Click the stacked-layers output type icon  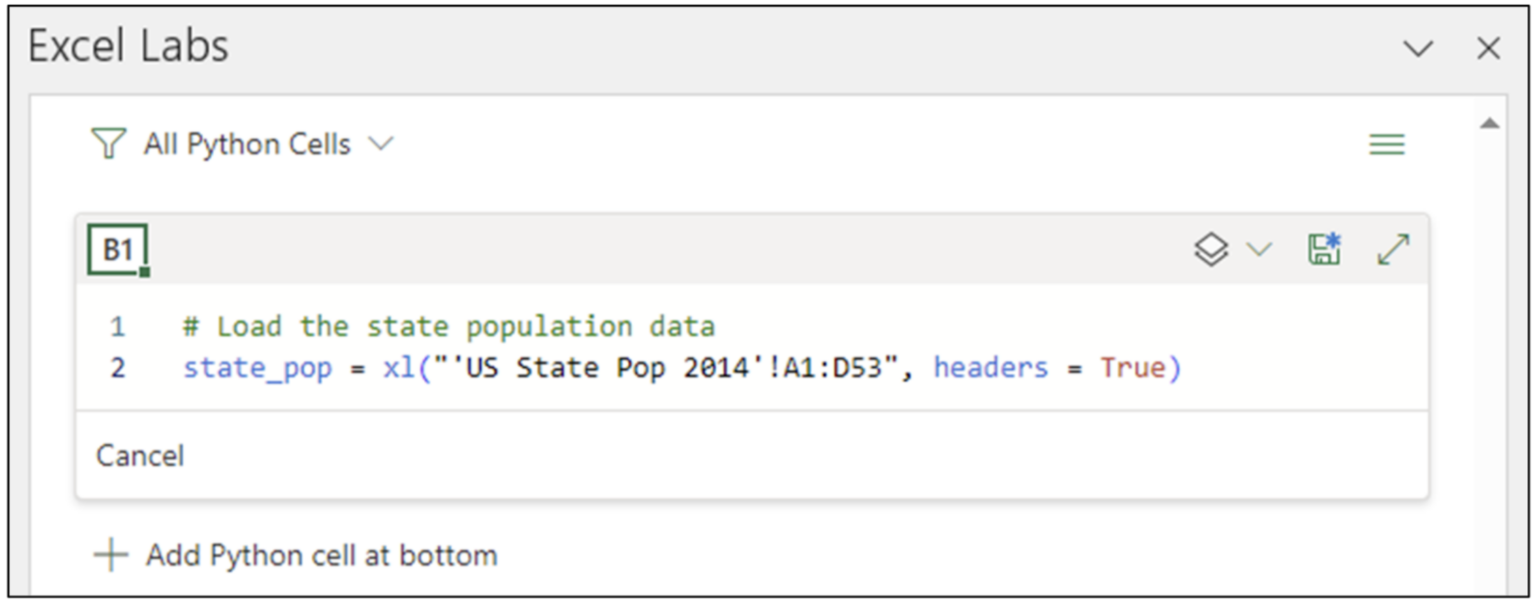point(1213,250)
